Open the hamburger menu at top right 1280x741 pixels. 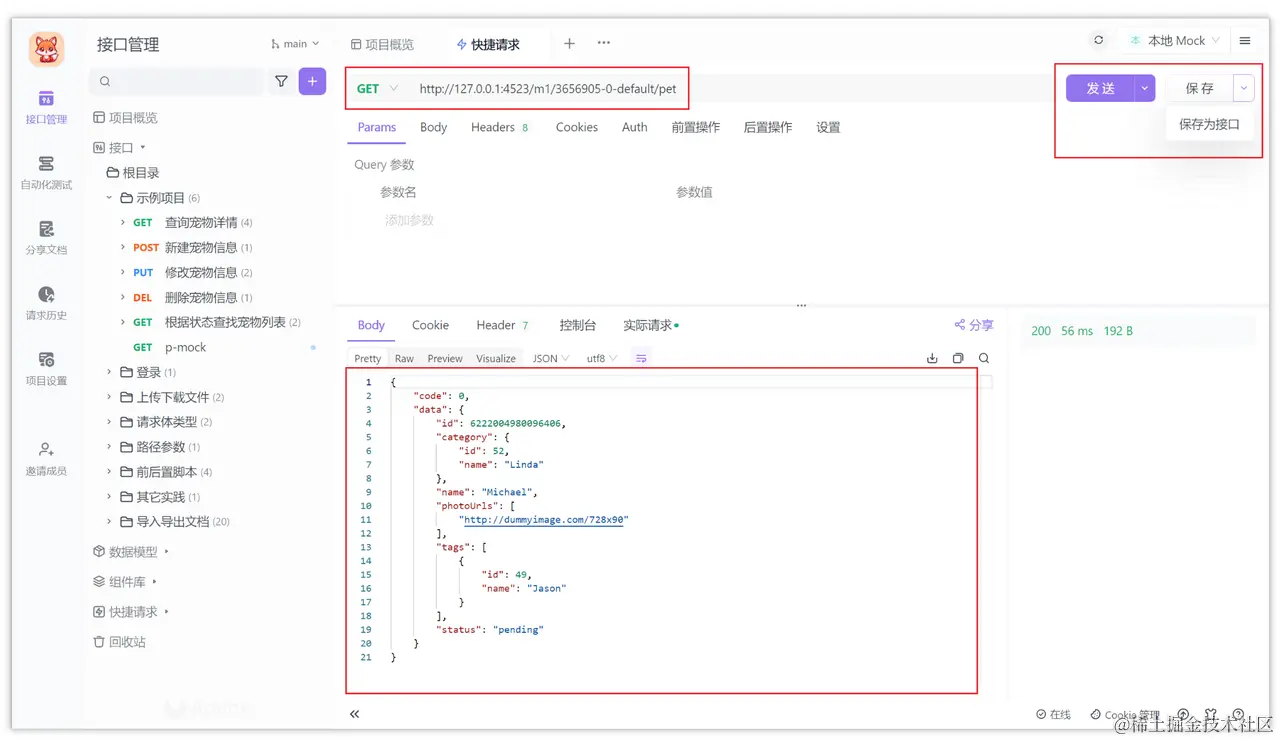[1245, 41]
